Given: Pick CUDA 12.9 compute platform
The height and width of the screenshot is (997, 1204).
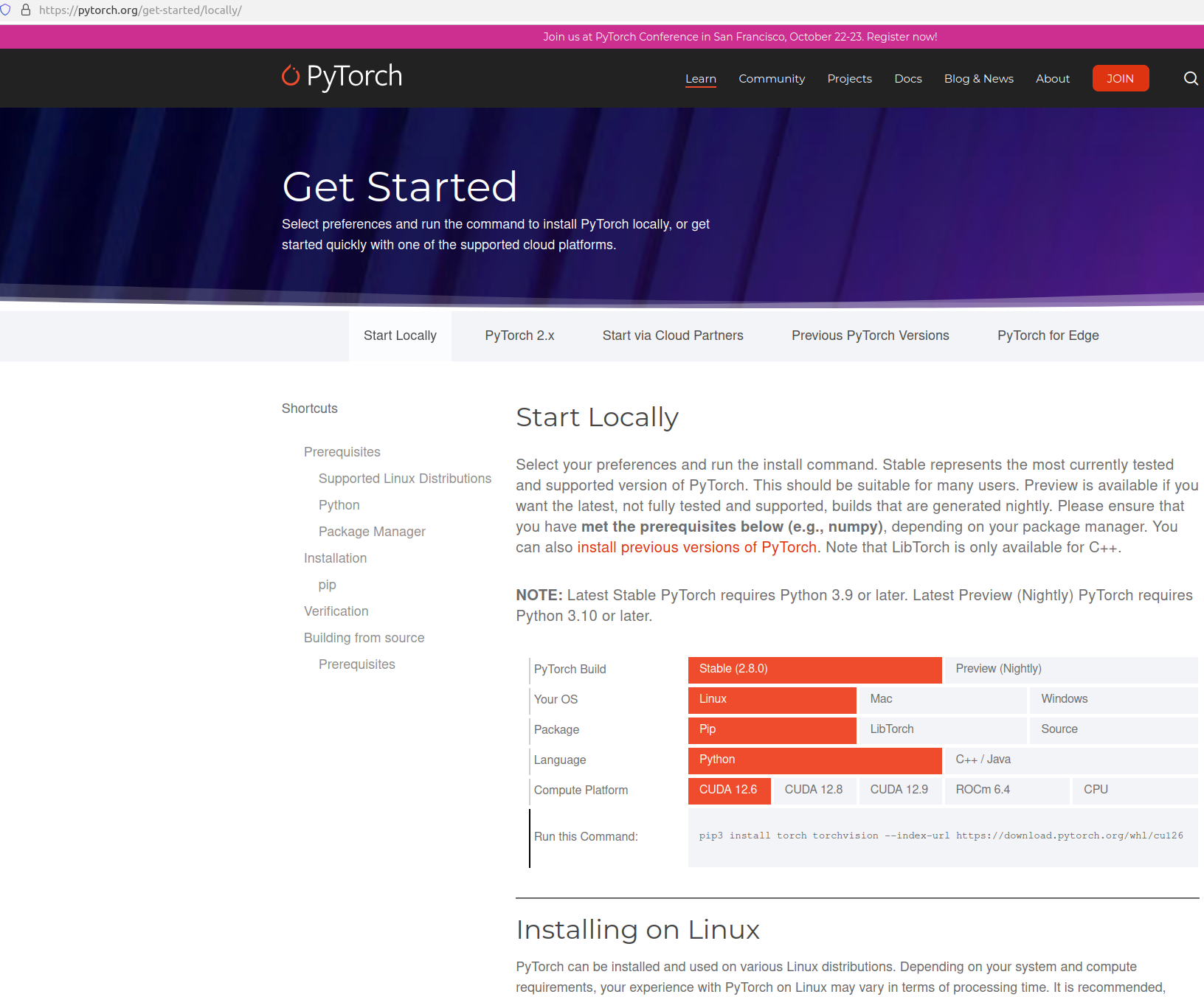Looking at the screenshot, I should [901, 791].
